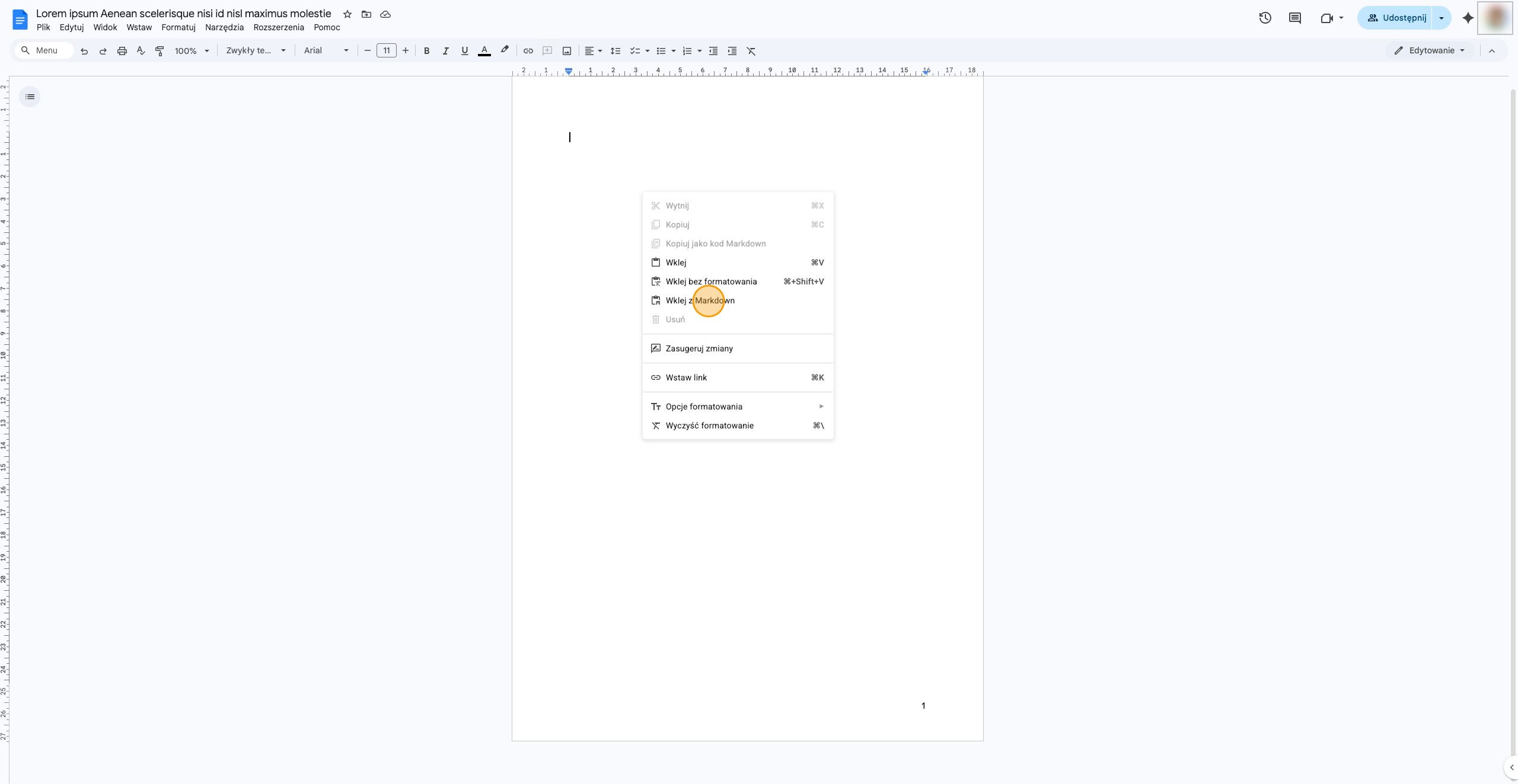Screen dimensions: 1518x784
Task: Expand Opcje formatowania submenu
Action: 738,407
